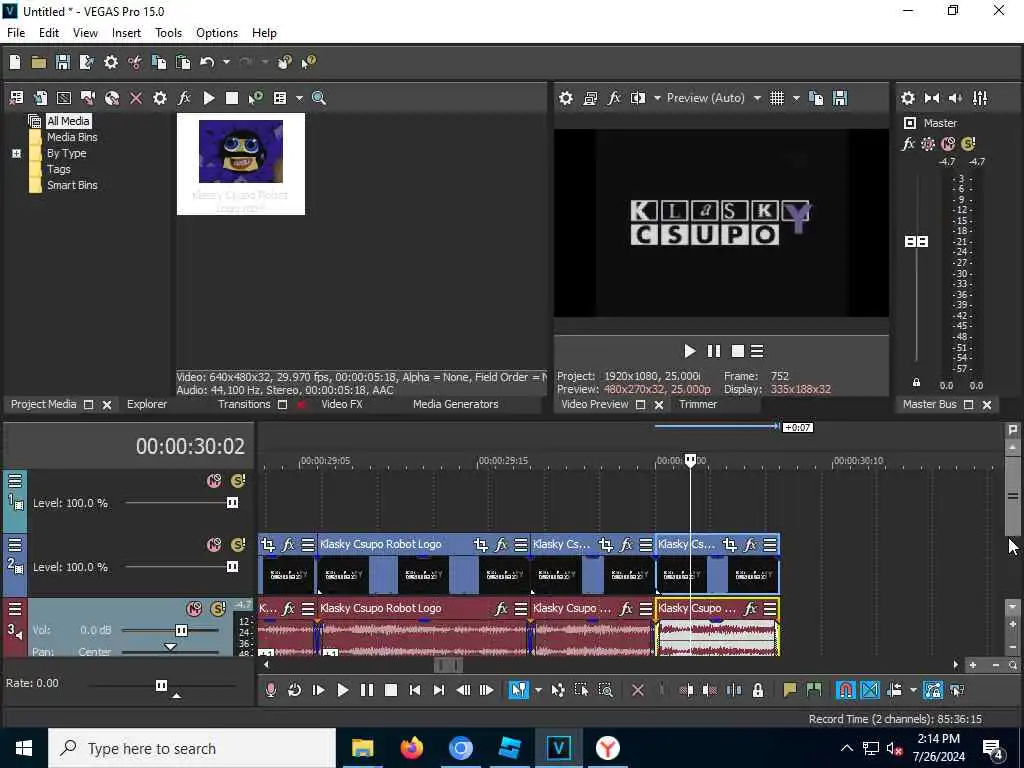The width and height of the screenshot is (1024, 768).
Task: Click the Master fader handle
Action: 916,242
